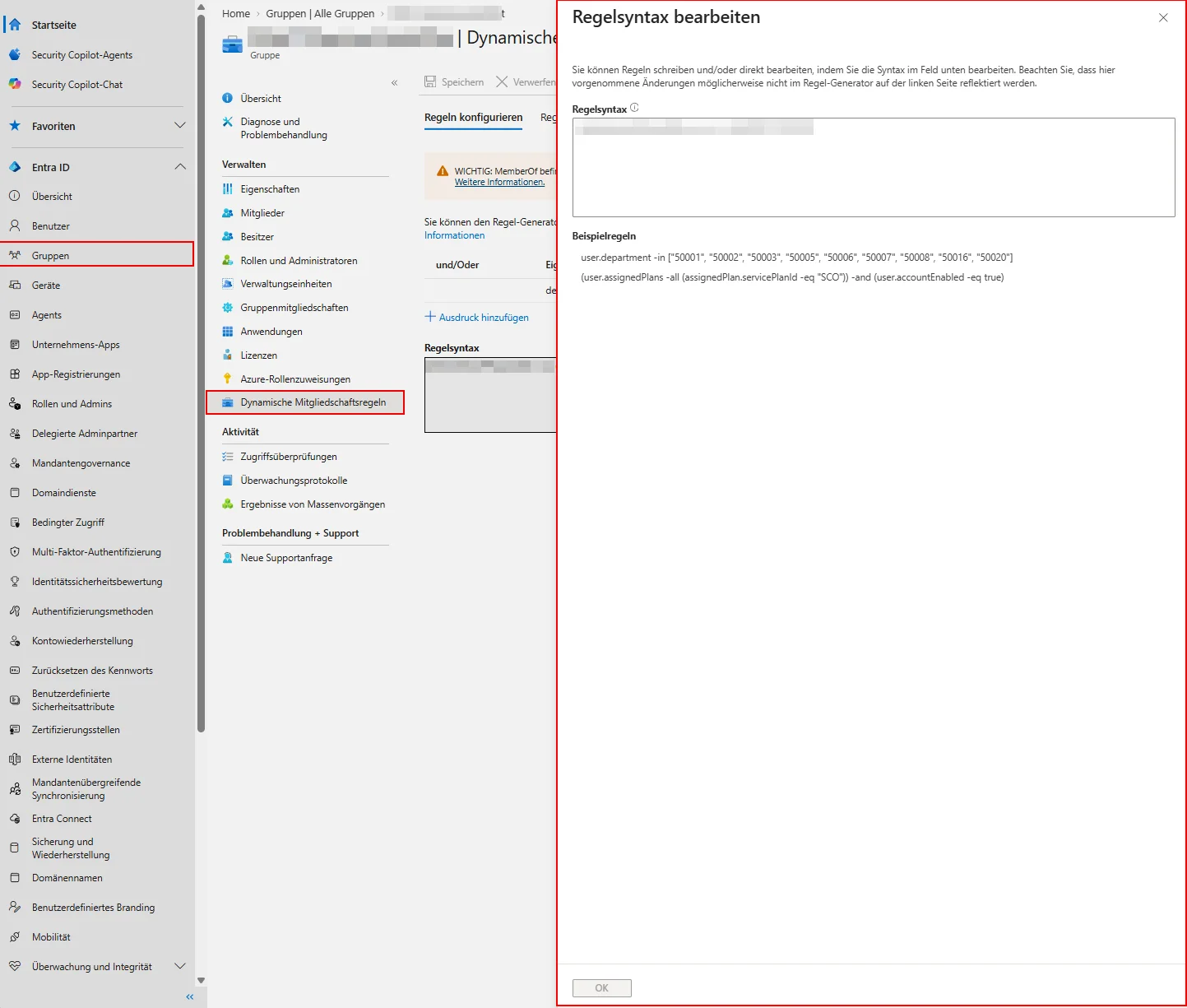The width and height of the screenshot is (1187, 1008).
Task: Open Mobilität icon in sidebar
Action: pyautogui.click(x=15, y=936)
